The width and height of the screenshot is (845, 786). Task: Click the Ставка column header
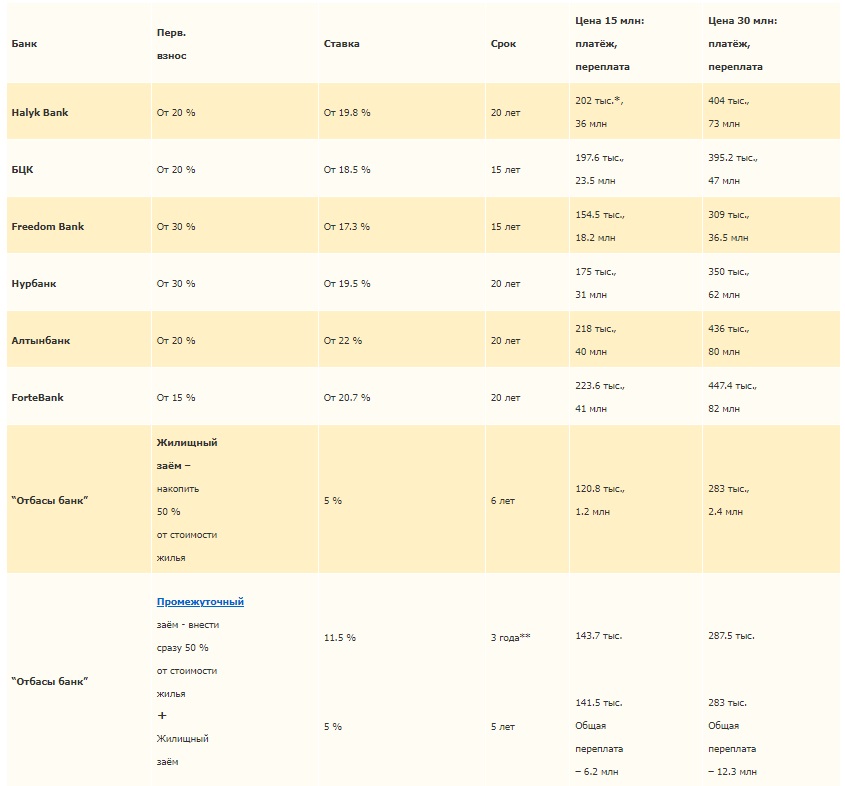pos(342,44)
